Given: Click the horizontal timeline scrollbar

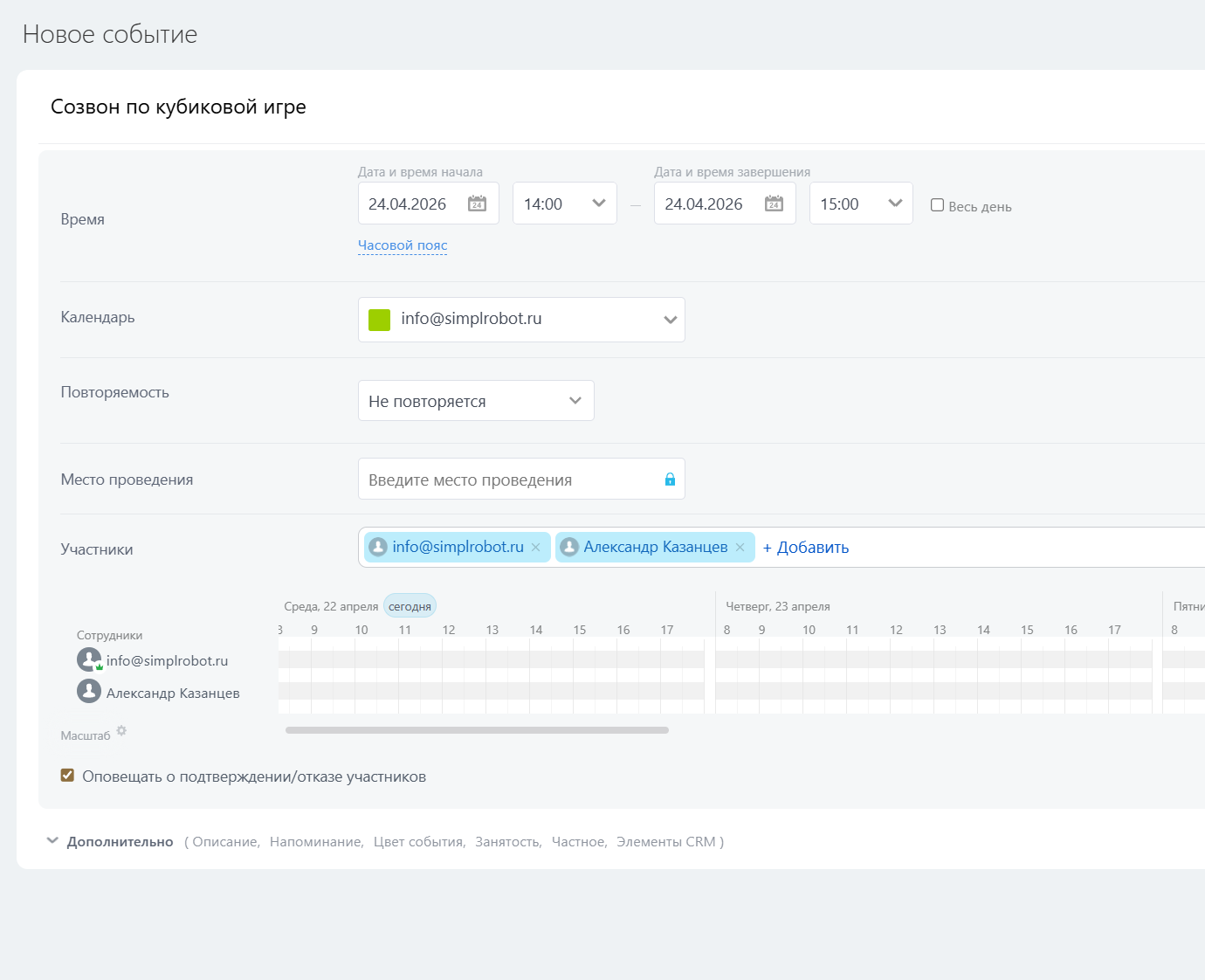Looking at the screenshot, I should tap(477, 730).
